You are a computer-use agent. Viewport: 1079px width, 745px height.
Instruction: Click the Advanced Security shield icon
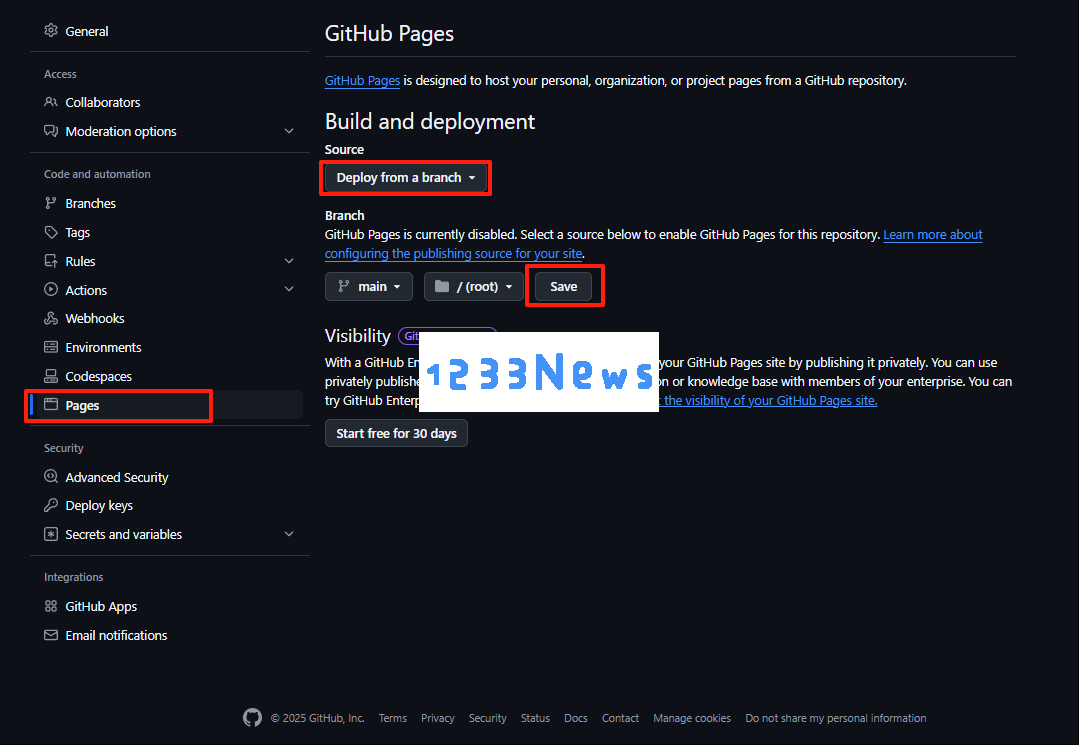pos(51,476)
